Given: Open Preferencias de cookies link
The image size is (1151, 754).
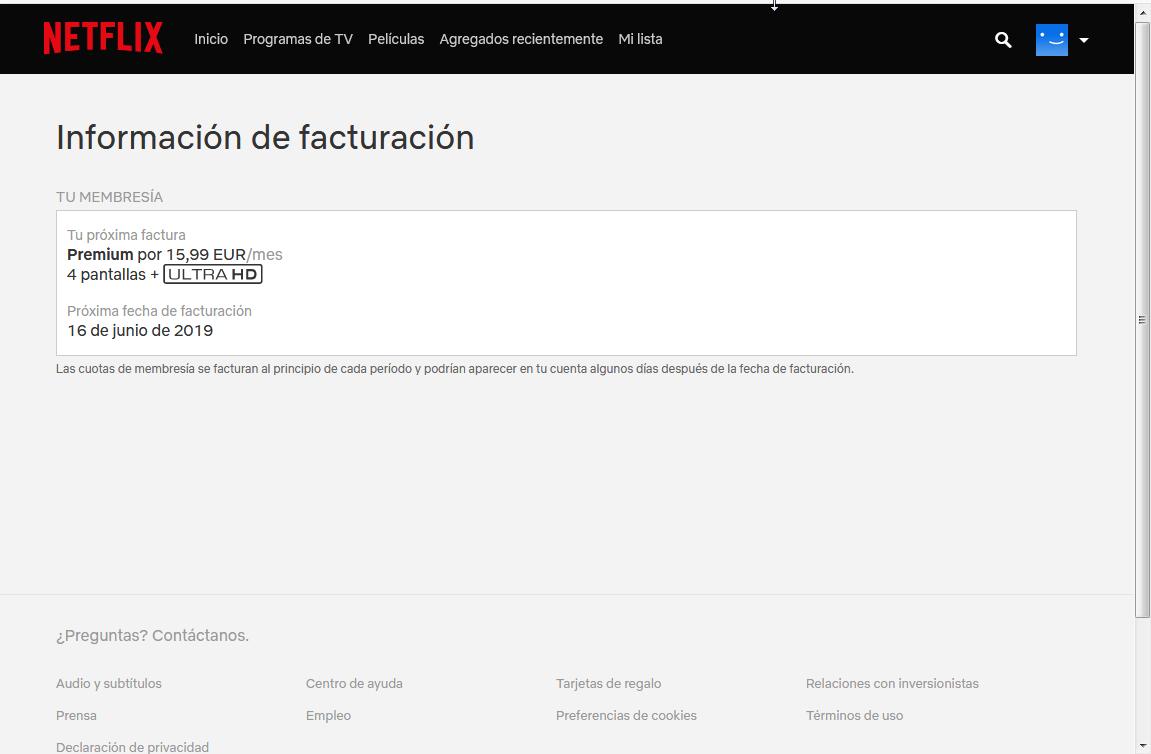Looking at the screenshot, I should [x=626, y=715].
